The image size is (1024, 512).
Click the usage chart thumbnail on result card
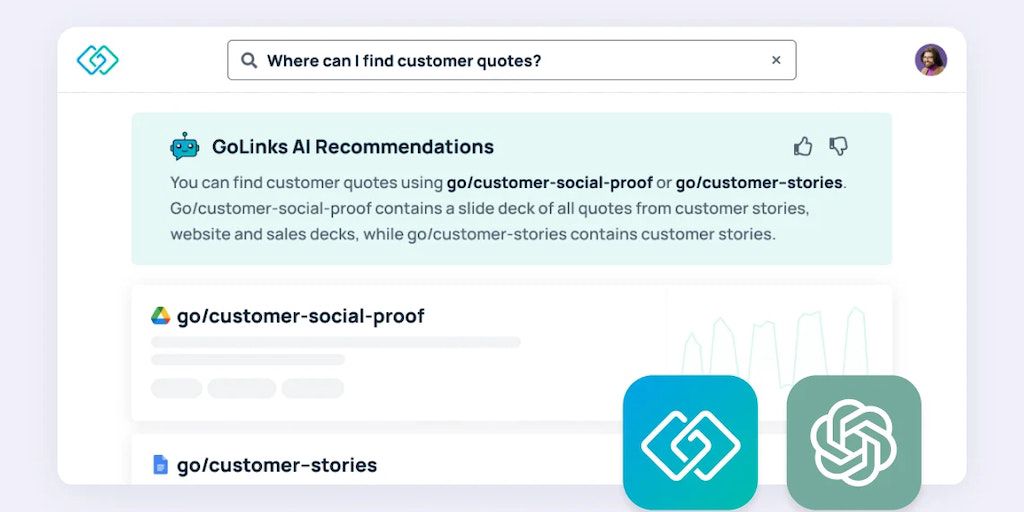[775, 340]
